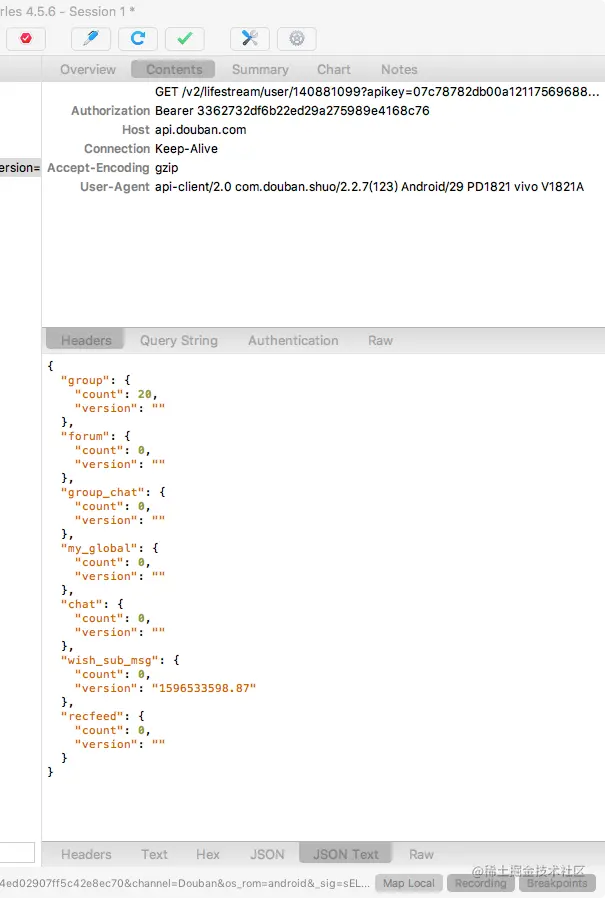
Task: Click the Breakpoints status button
Action: (x=557, y=883)
